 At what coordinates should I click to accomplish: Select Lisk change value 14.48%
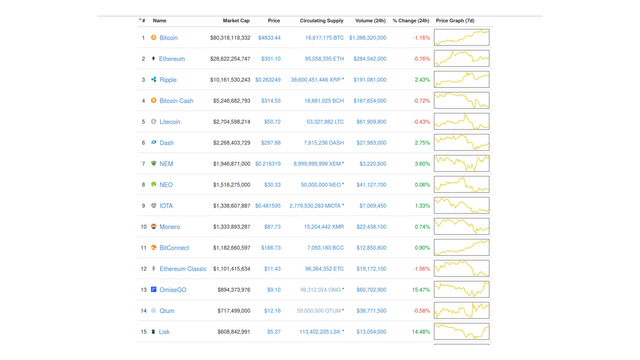[x=421, y=332]
